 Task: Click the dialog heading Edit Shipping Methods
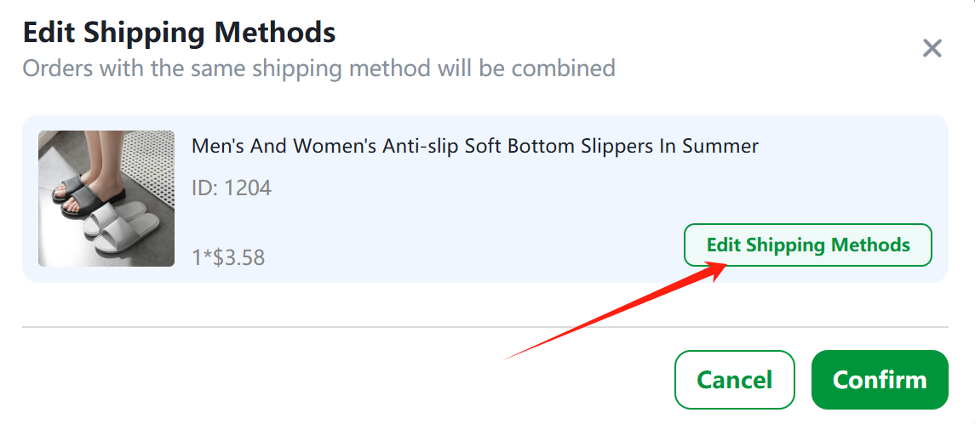point(179,32)
